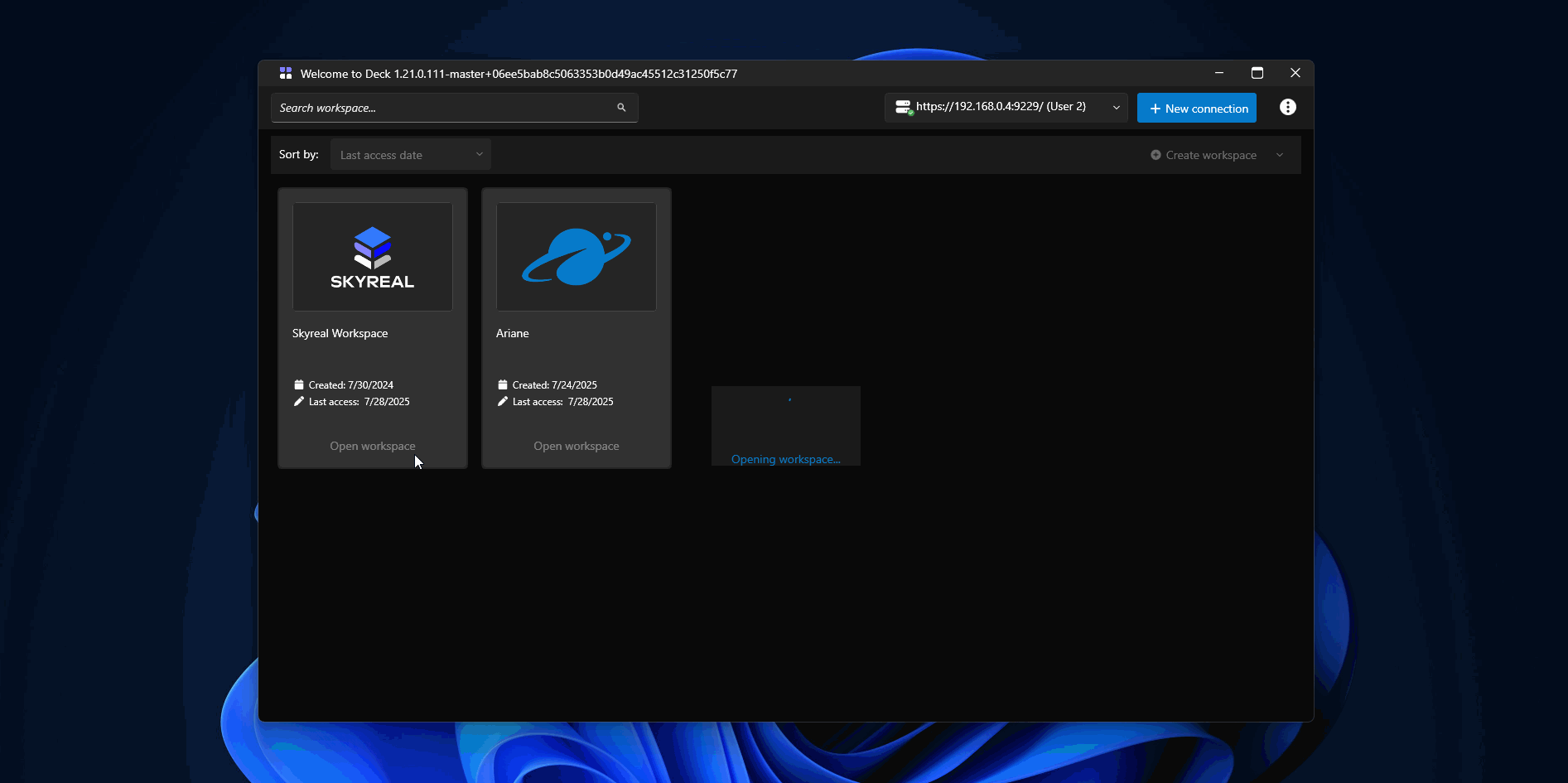Click the Ariane planet thumbnail

click(576, 257)
